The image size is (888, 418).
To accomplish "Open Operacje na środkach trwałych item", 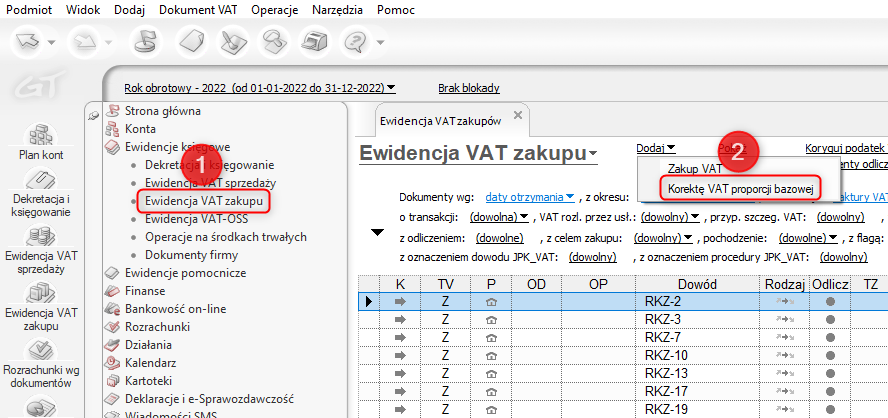I will 226,237.
